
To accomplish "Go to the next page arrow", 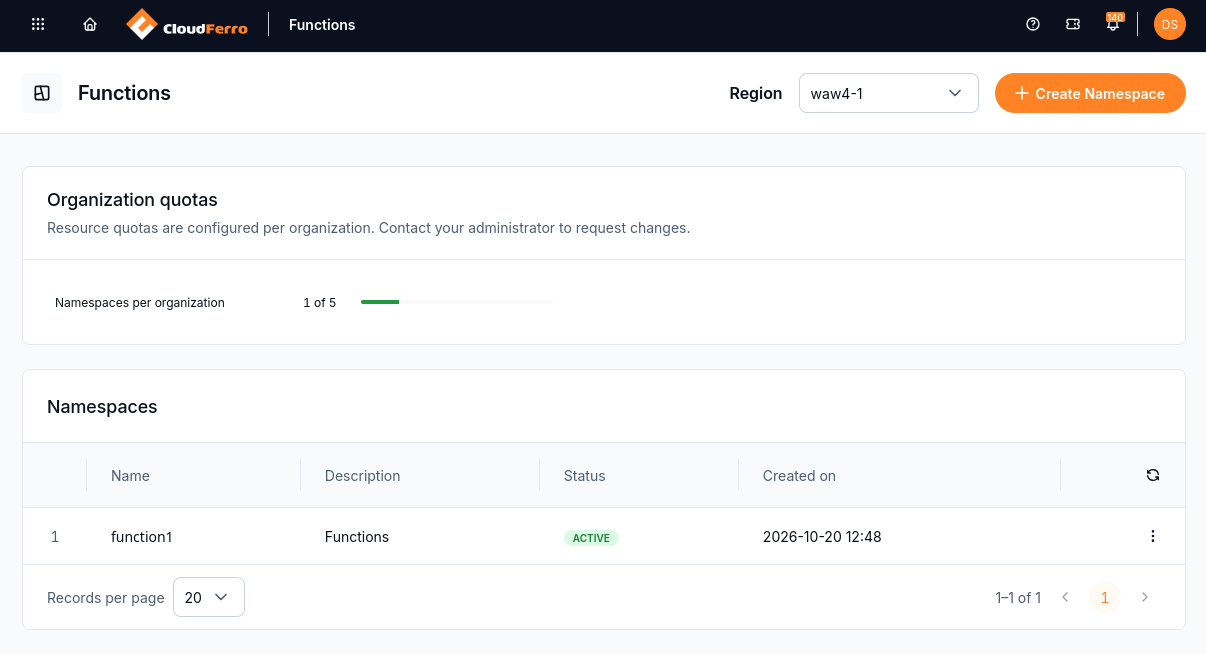I will pos(1145,597).
